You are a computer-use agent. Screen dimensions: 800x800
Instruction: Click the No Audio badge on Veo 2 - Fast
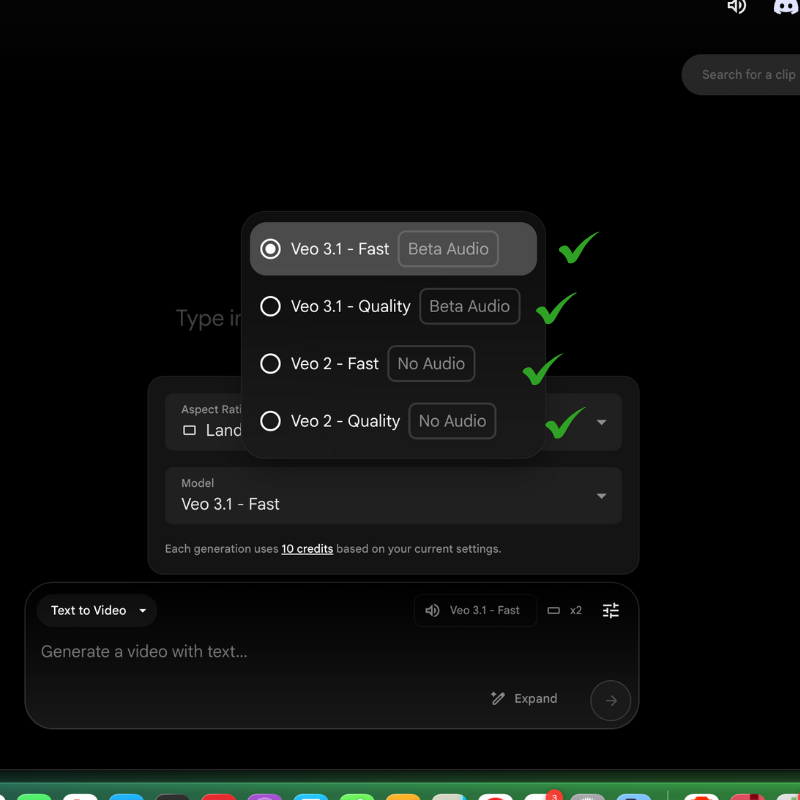click(431, 364)
